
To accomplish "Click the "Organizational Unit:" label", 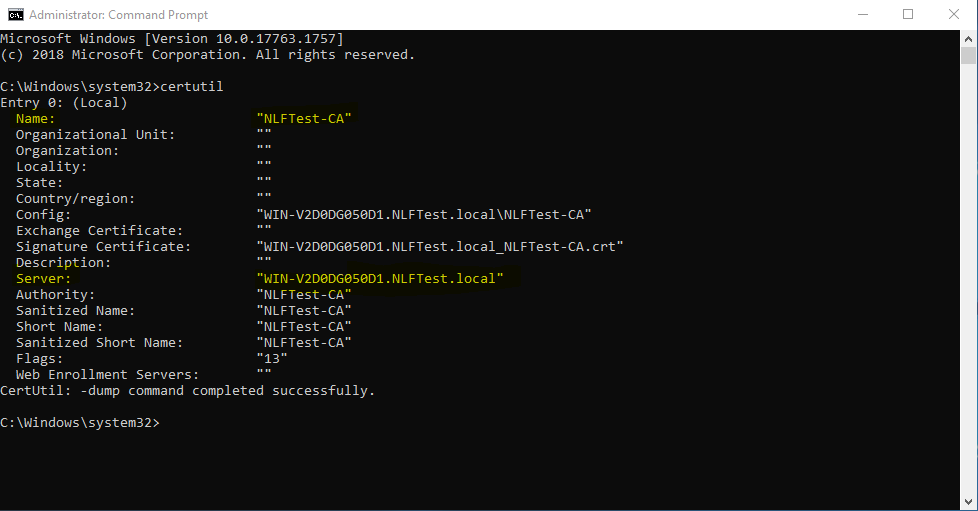I will (x=96, y=135).
